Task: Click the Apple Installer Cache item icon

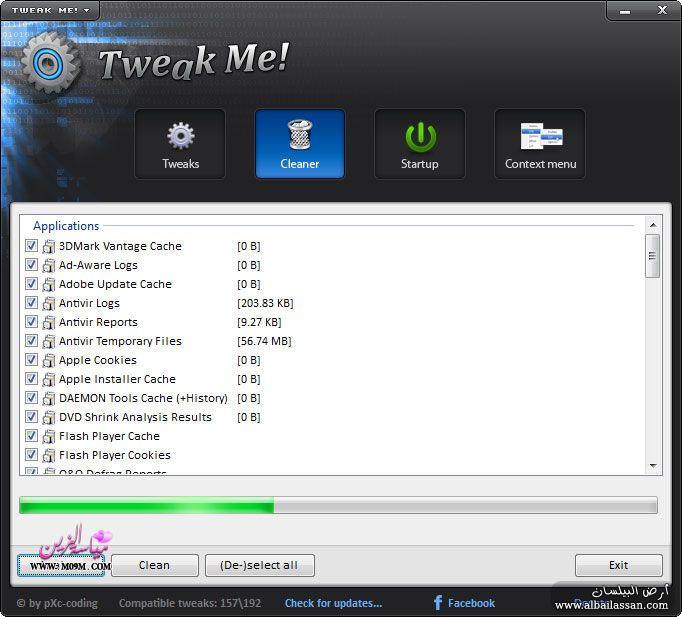Action: click(49, 380)
